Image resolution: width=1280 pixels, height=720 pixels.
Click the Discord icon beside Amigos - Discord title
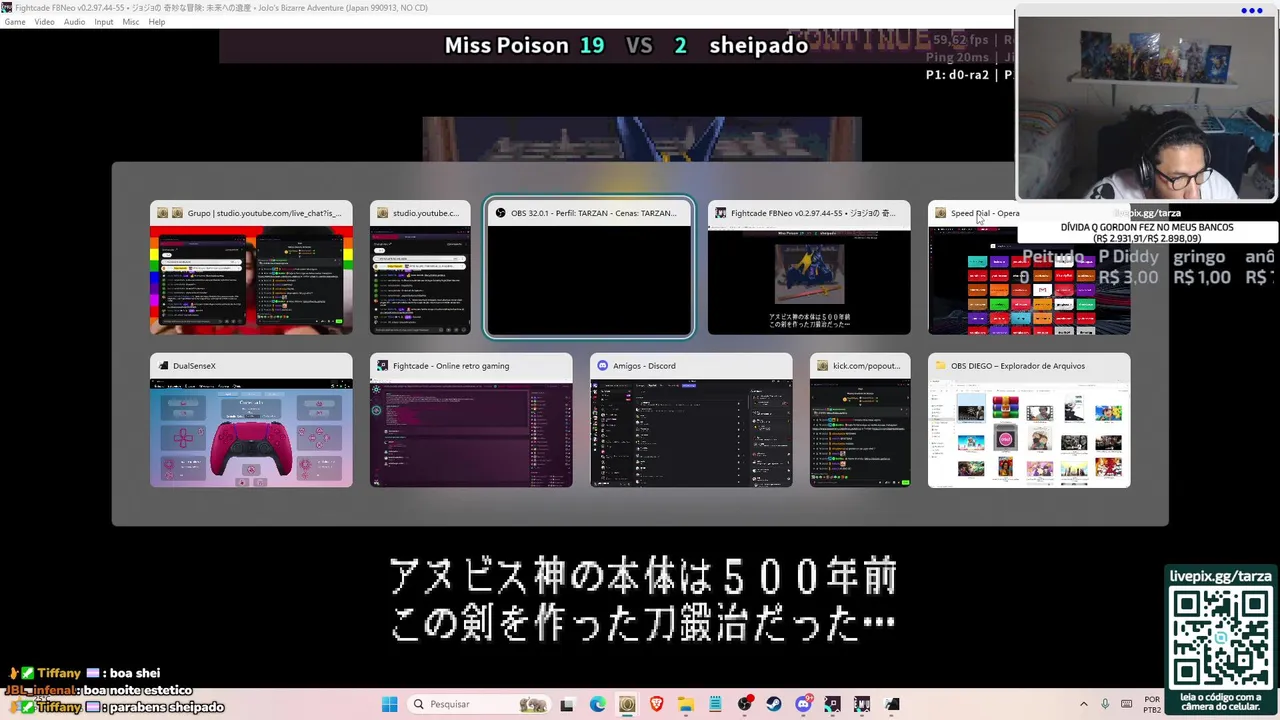click(x=602, y=366)
